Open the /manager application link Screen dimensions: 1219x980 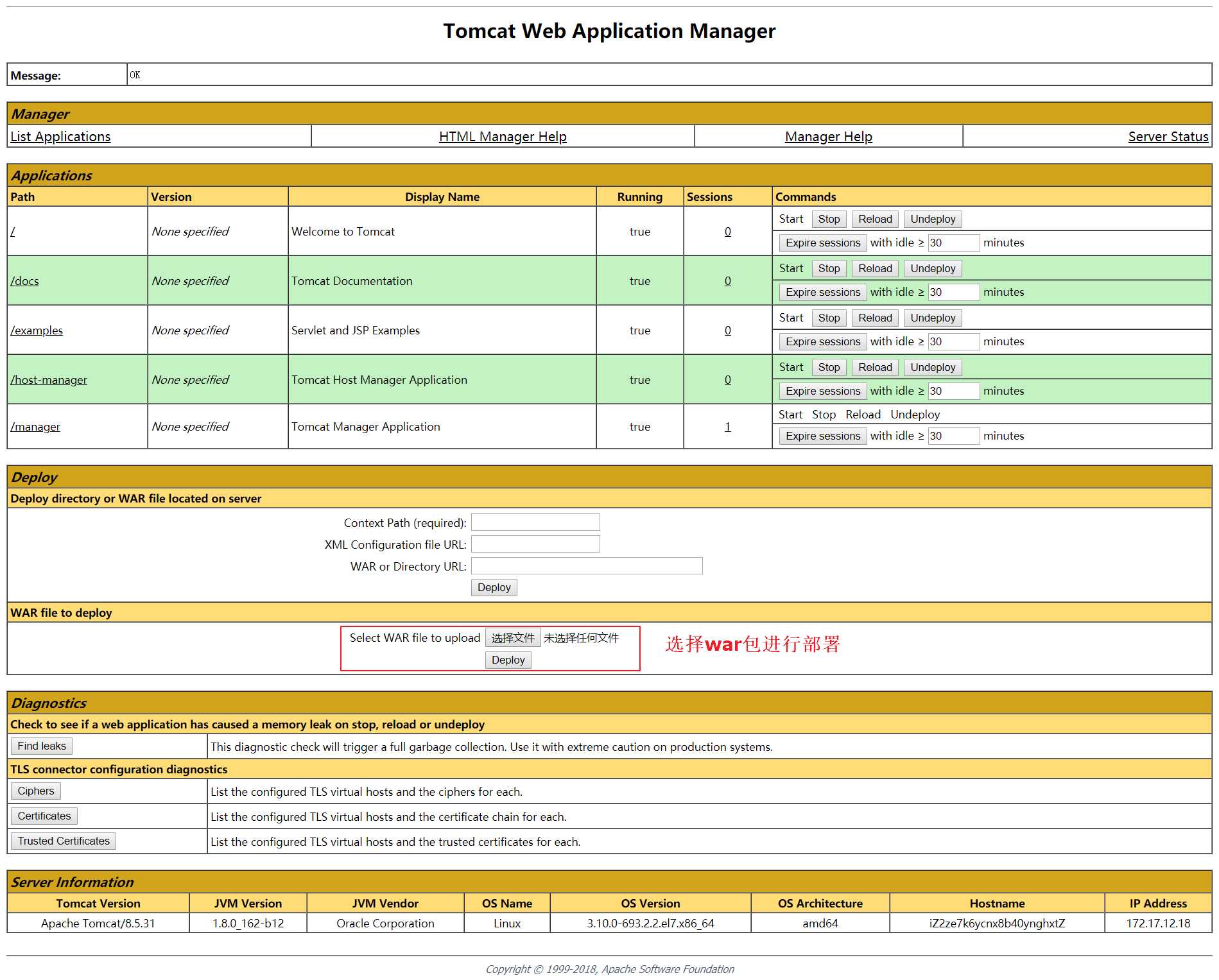pyautogui.click(x=35, y=427)
